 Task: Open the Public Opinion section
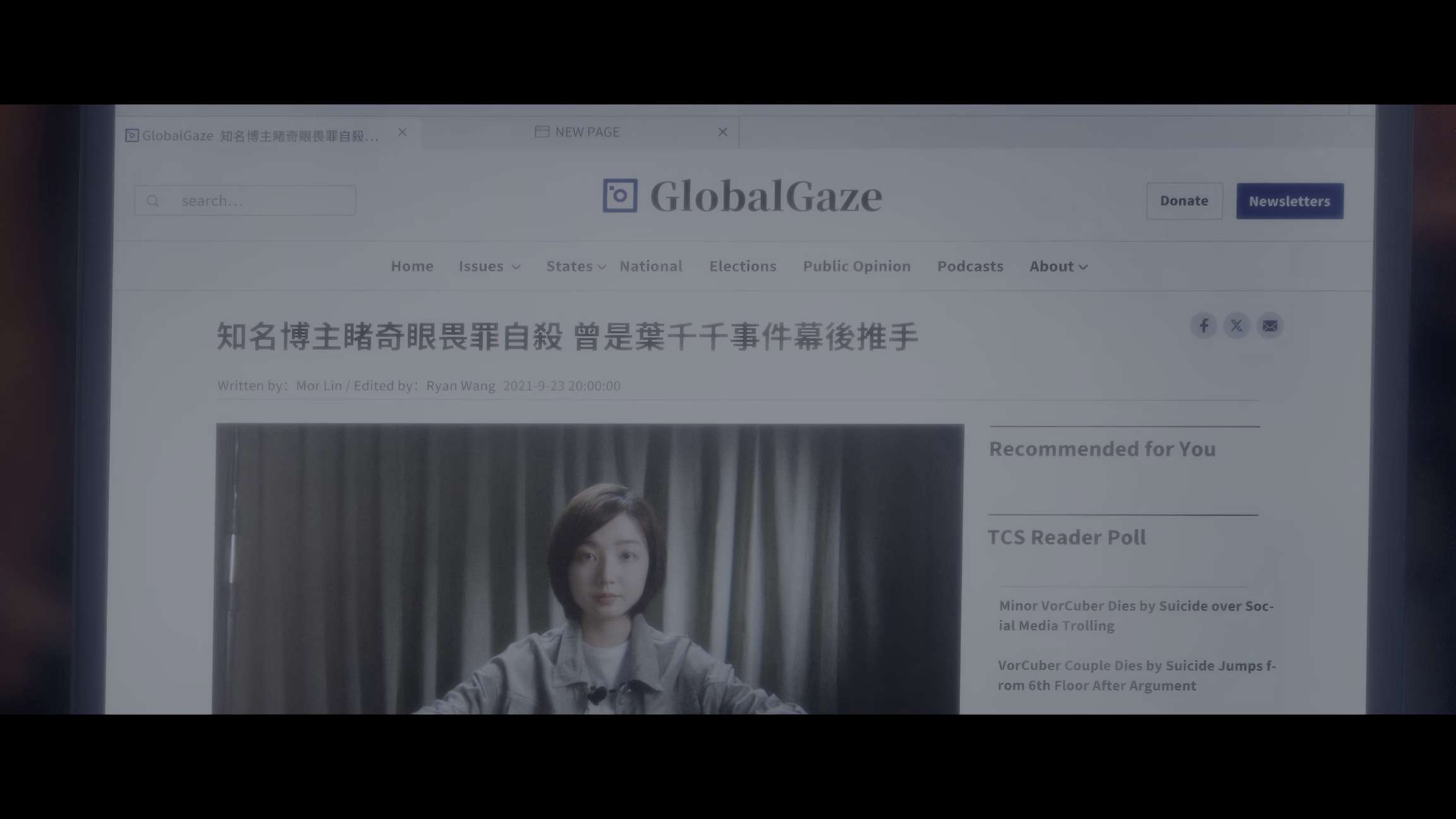click(x=857, y=266)
